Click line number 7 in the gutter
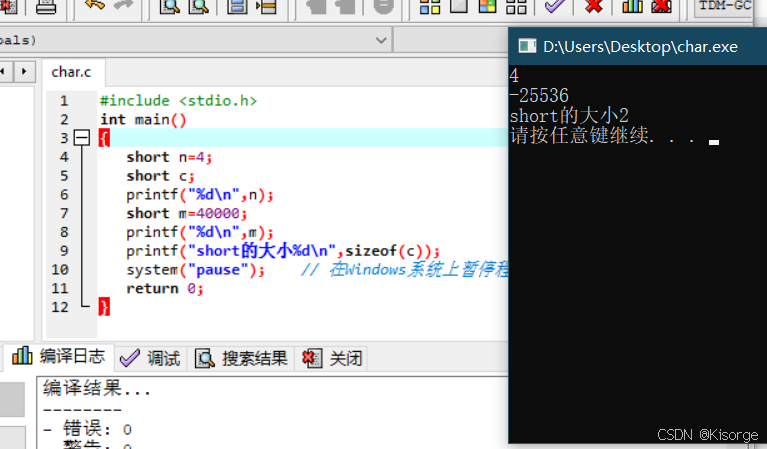The width and height of the screenshot is (767, 449). tap(64, 214)
